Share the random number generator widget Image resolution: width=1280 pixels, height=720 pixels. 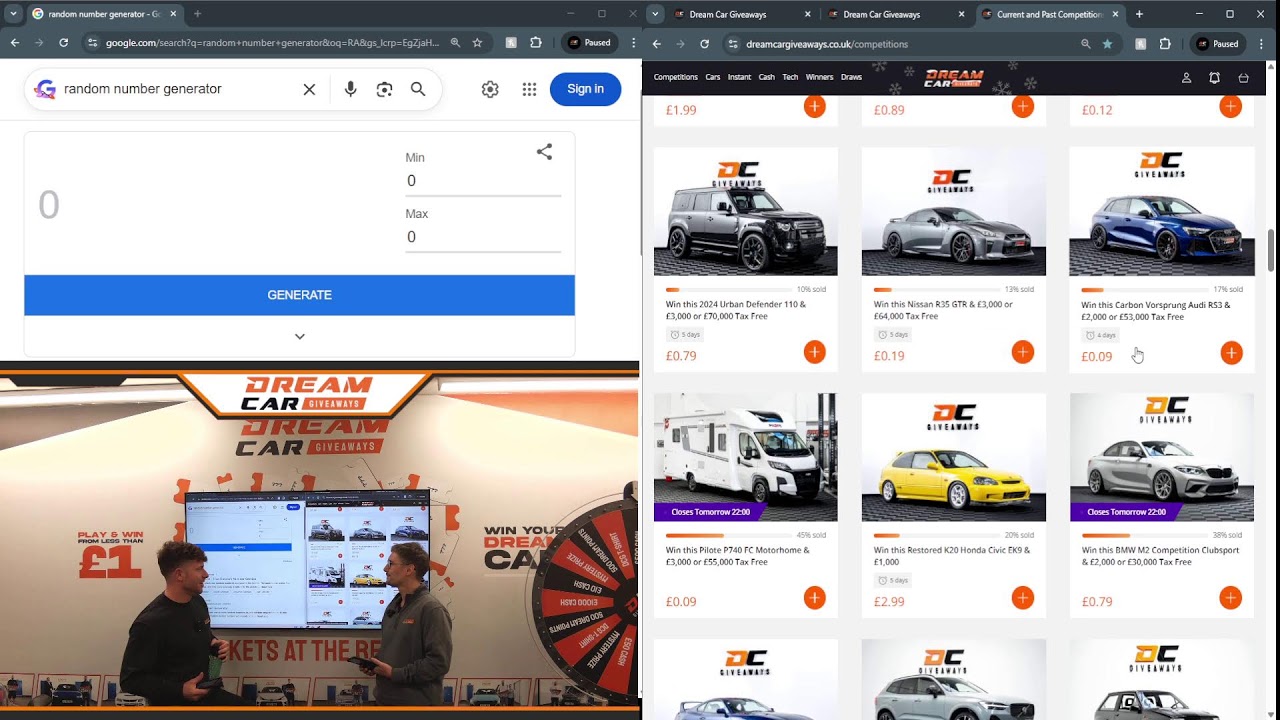pyautogui.click(x=544, y=152)
